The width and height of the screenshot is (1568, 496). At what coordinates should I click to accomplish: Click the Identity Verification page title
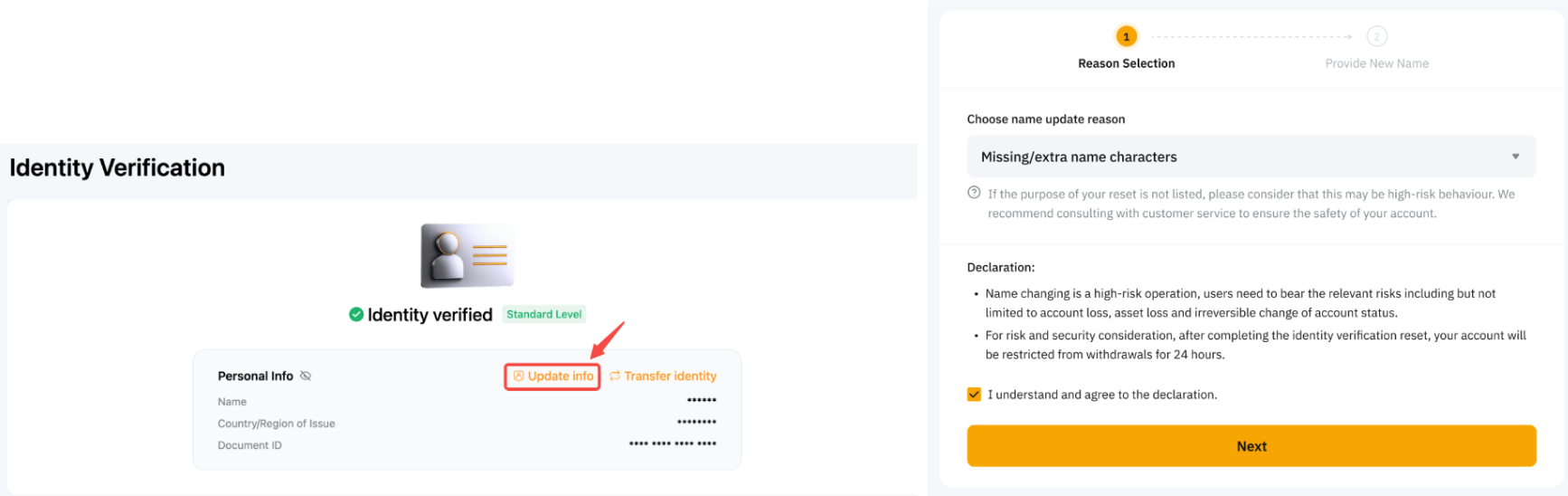[118, 168]
